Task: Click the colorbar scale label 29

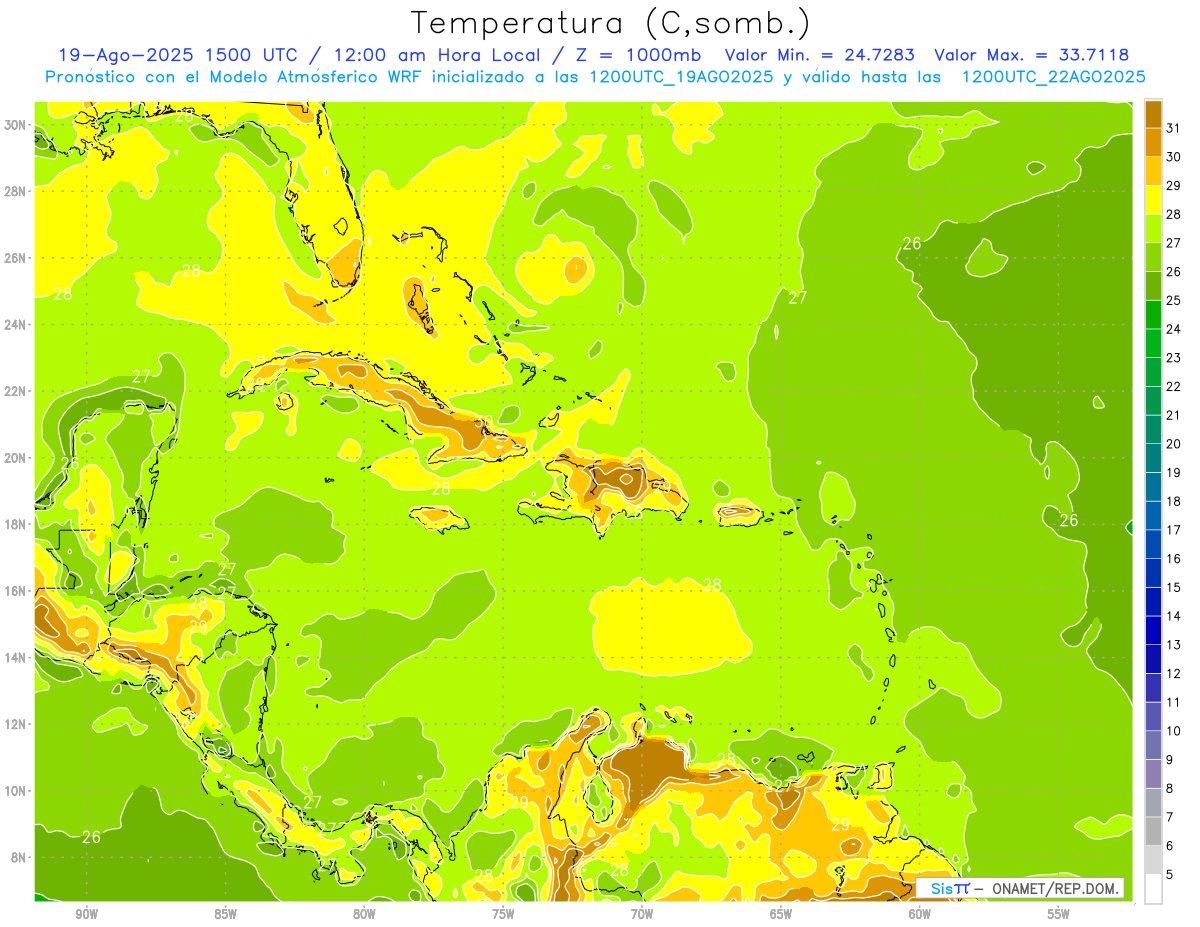Action: 1174,185
